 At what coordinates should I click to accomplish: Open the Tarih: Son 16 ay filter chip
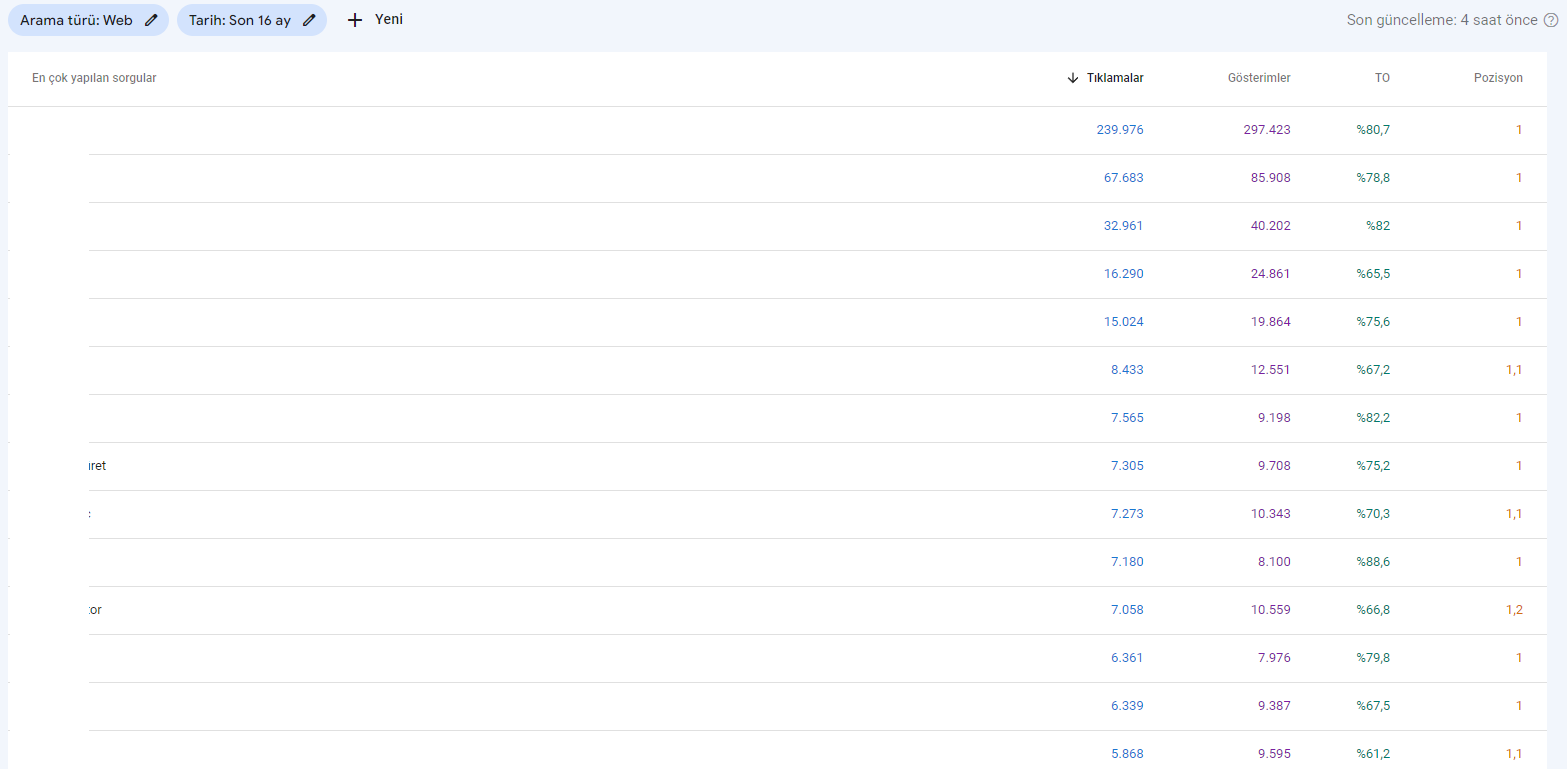point(252,20)
